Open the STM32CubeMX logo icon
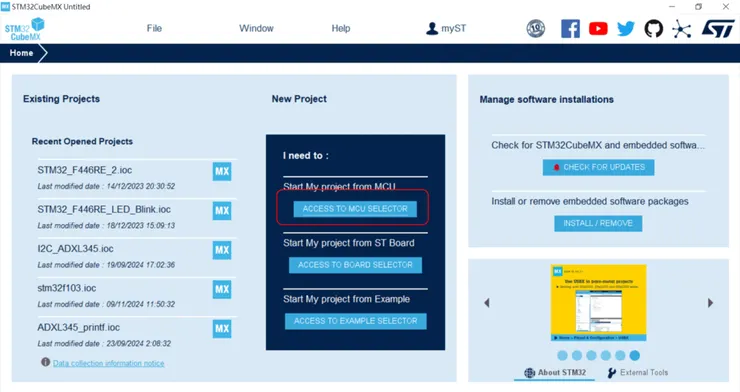 (x=25, y=29)
